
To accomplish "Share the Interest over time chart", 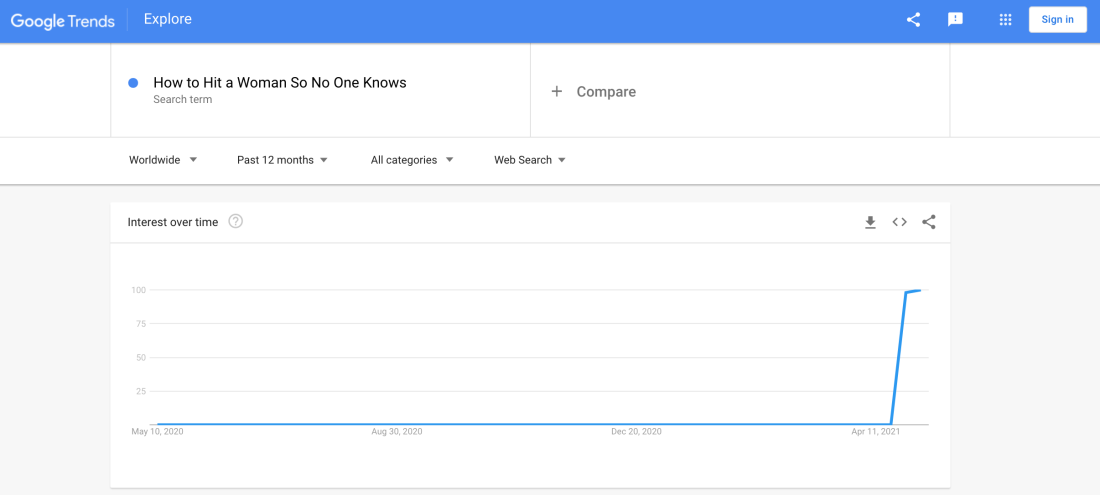I will point(929,222).
